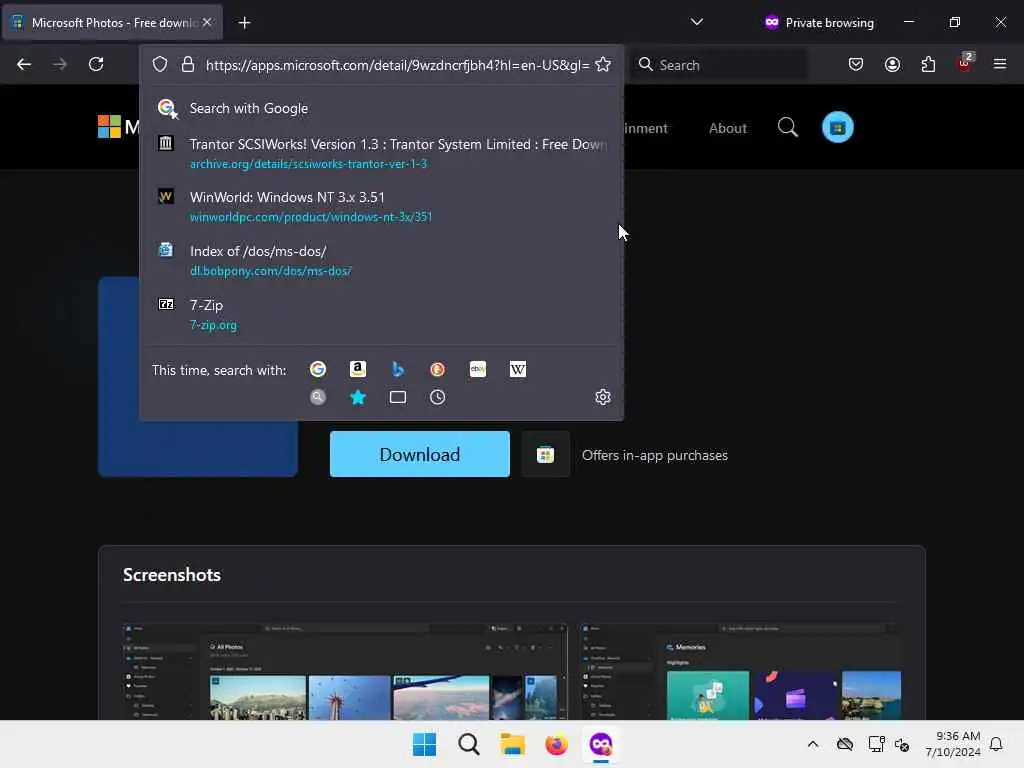
Task: Search open tabs with the tab icon
Action: coord(398,397)
